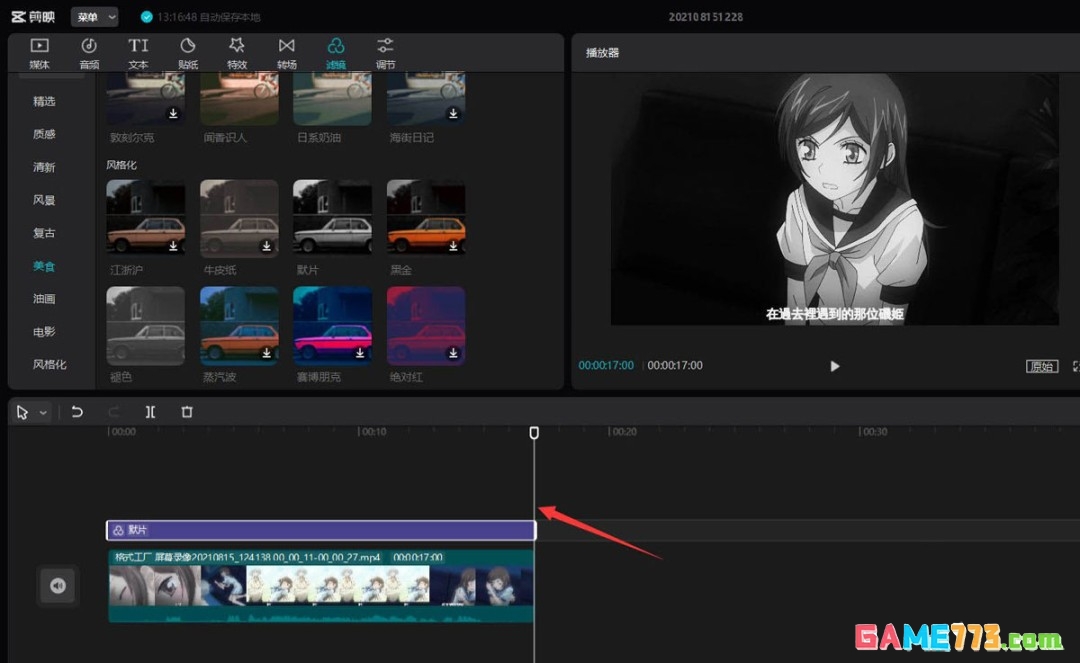Click the project title 202108151228
This screenshot has width=1080, height=663.
click(x=706, y=17)
